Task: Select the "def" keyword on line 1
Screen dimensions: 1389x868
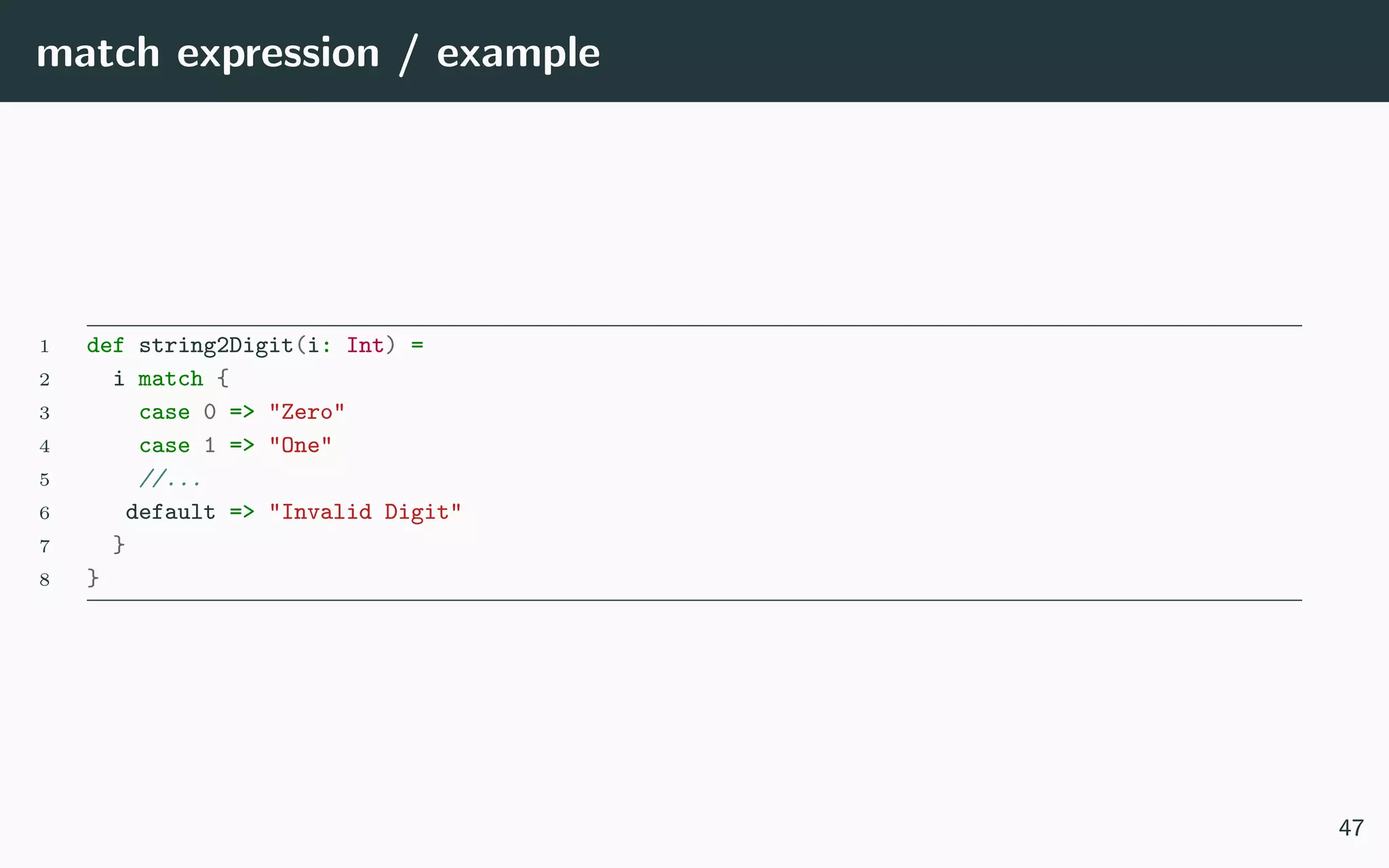Action: (x=105, y=345)
